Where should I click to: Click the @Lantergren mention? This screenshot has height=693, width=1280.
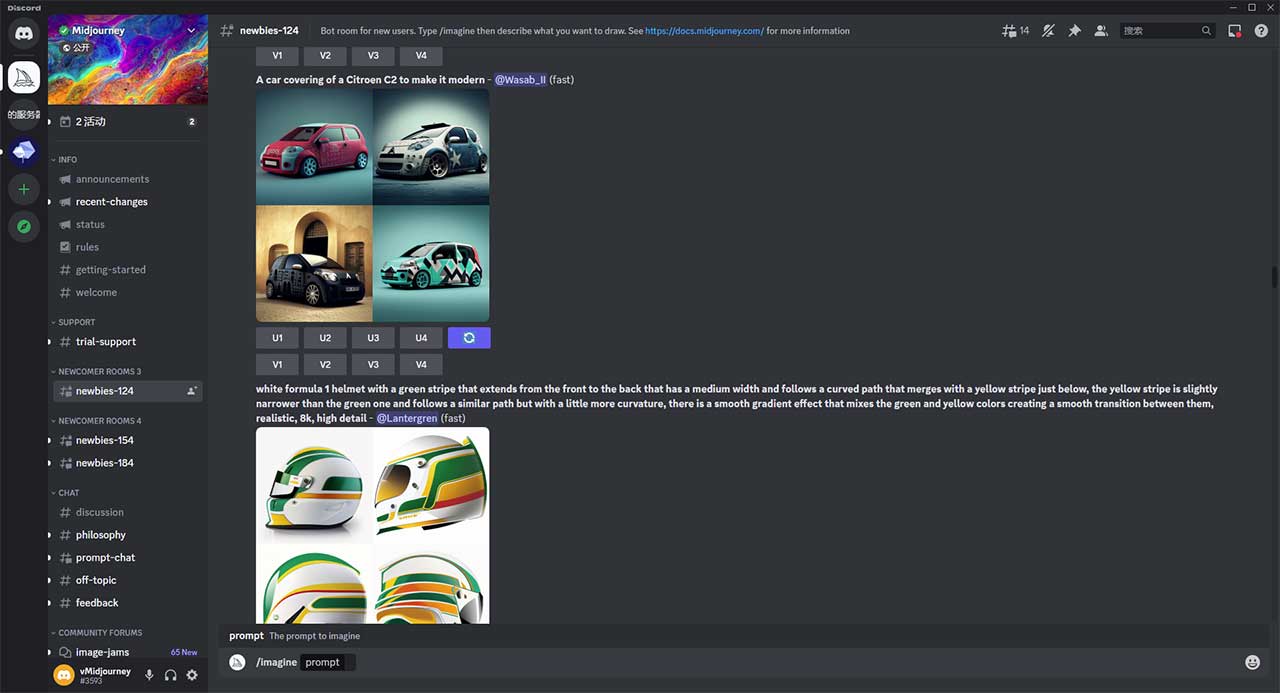click(x=407, y=418)
